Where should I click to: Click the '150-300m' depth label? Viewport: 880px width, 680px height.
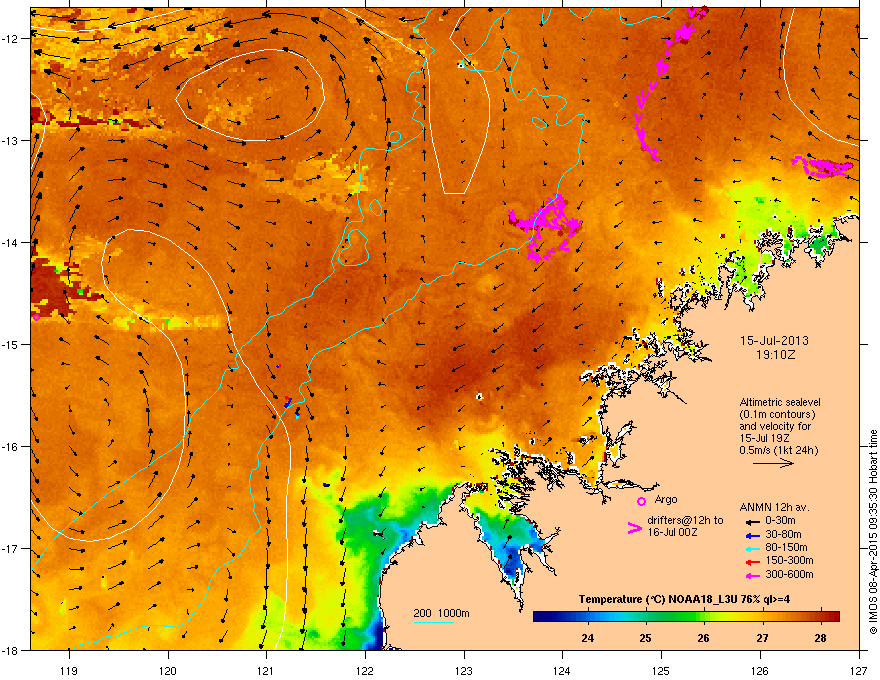(789, 560)
